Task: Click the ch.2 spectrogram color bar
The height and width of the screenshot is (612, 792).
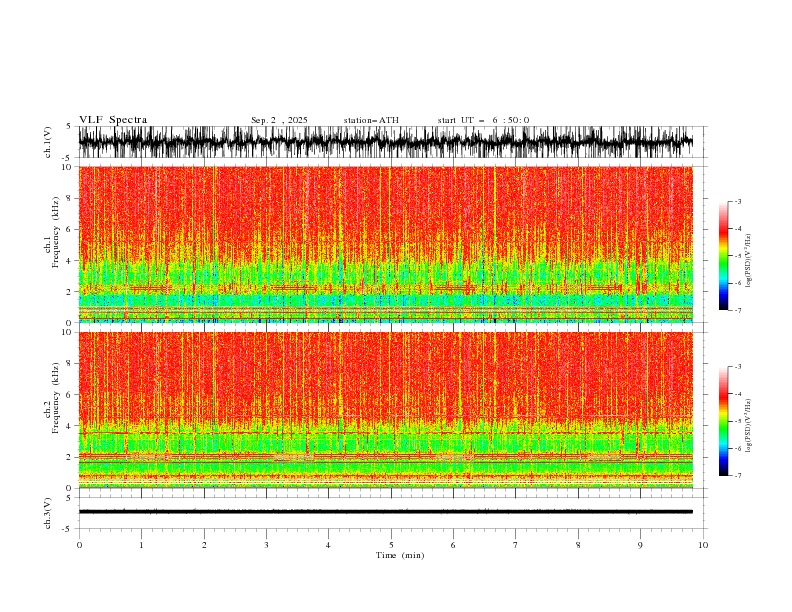Action: (x=723, y=421)
